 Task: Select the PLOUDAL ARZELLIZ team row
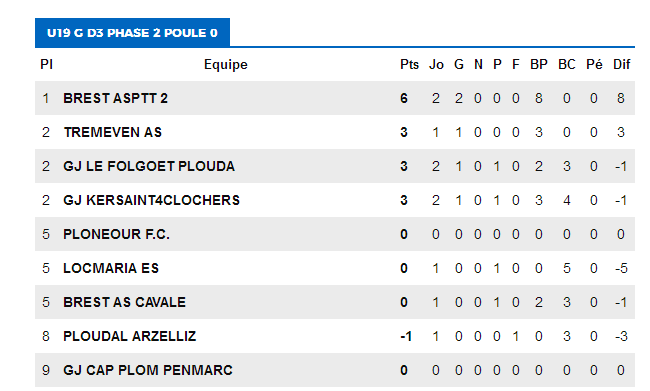[x=335, y=336]
